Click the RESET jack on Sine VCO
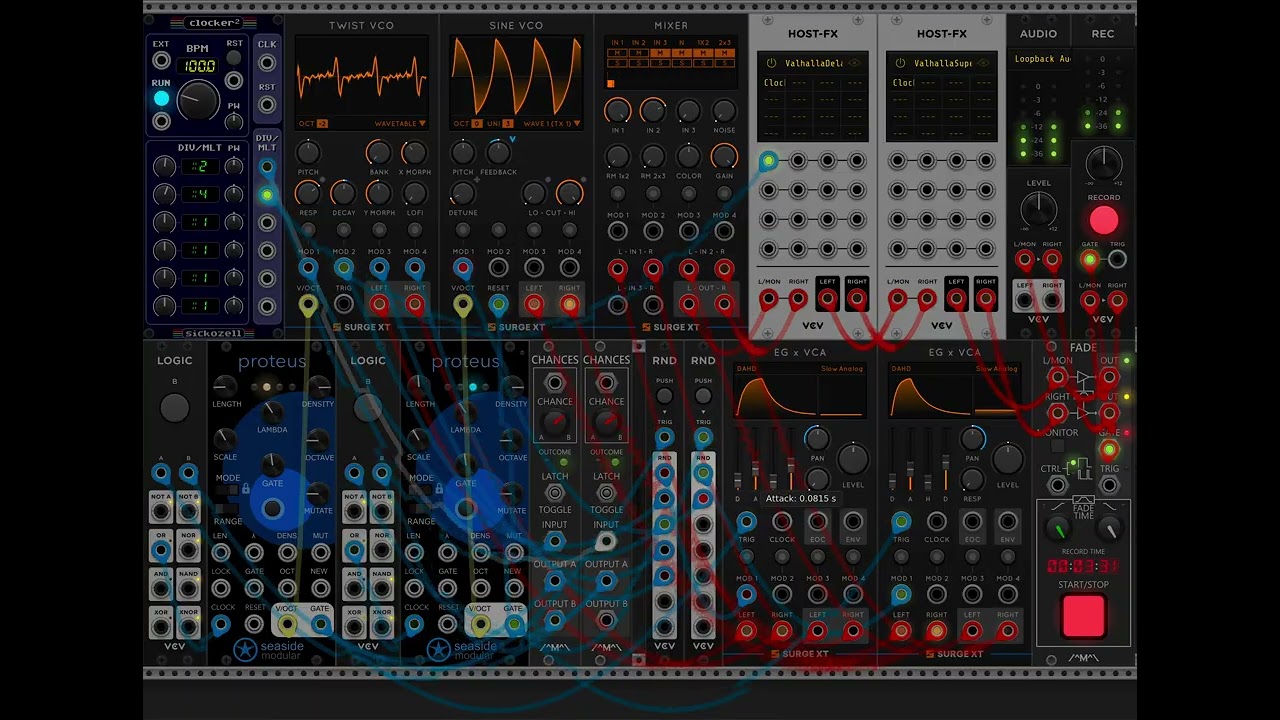The width and height of the screenshot is (1280, 720). click(498, 304)
